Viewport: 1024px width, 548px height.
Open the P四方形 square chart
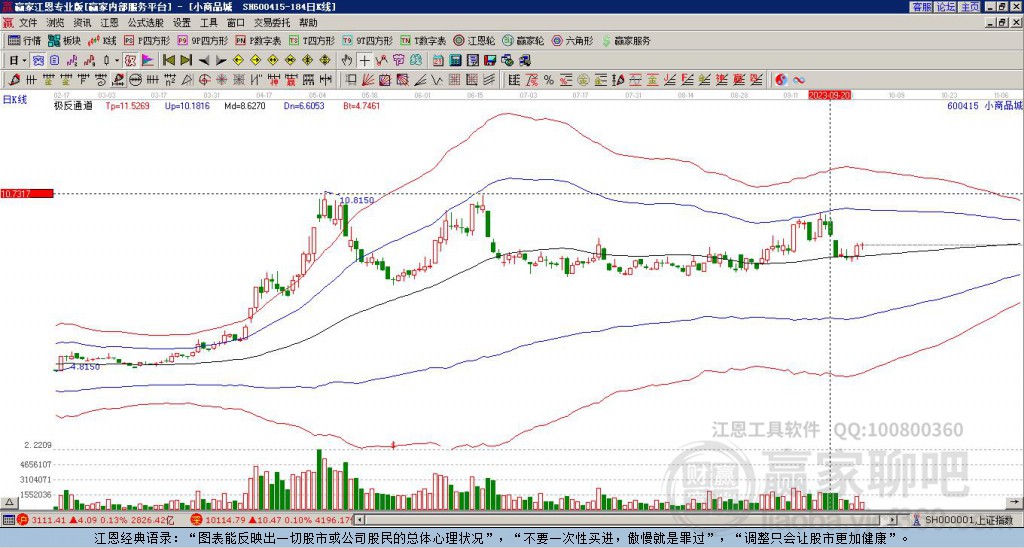click(x=147, y=40)
